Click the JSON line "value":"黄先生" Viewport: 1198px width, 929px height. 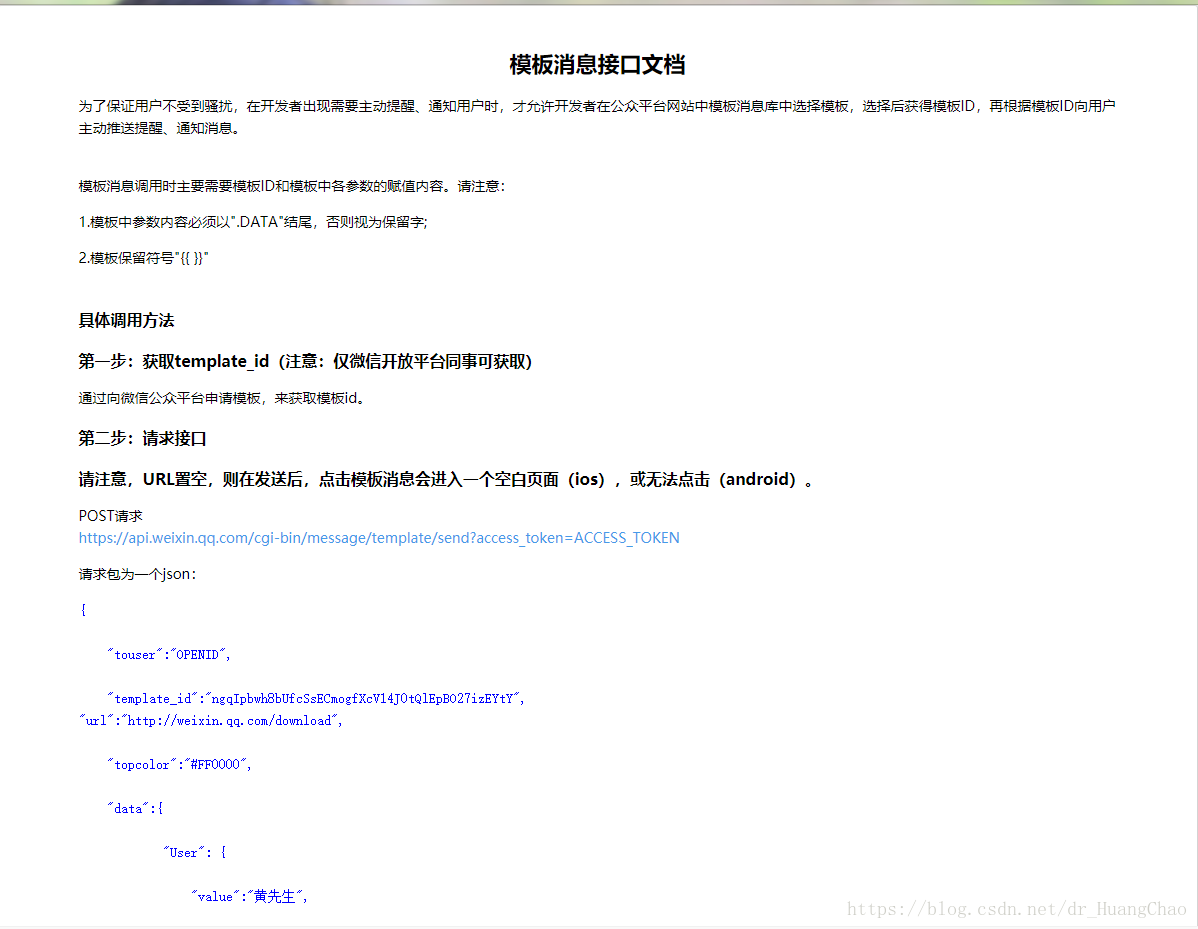[249, 896]
